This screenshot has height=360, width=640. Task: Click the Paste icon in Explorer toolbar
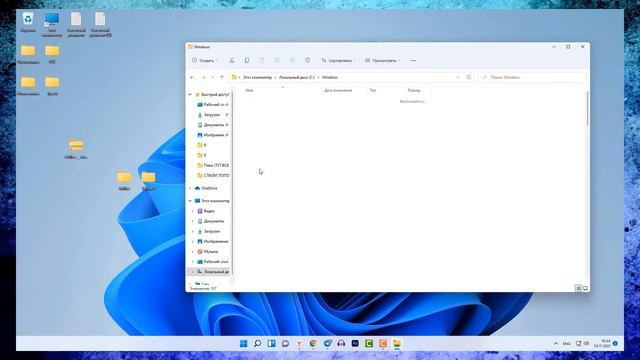coord(262,60)
